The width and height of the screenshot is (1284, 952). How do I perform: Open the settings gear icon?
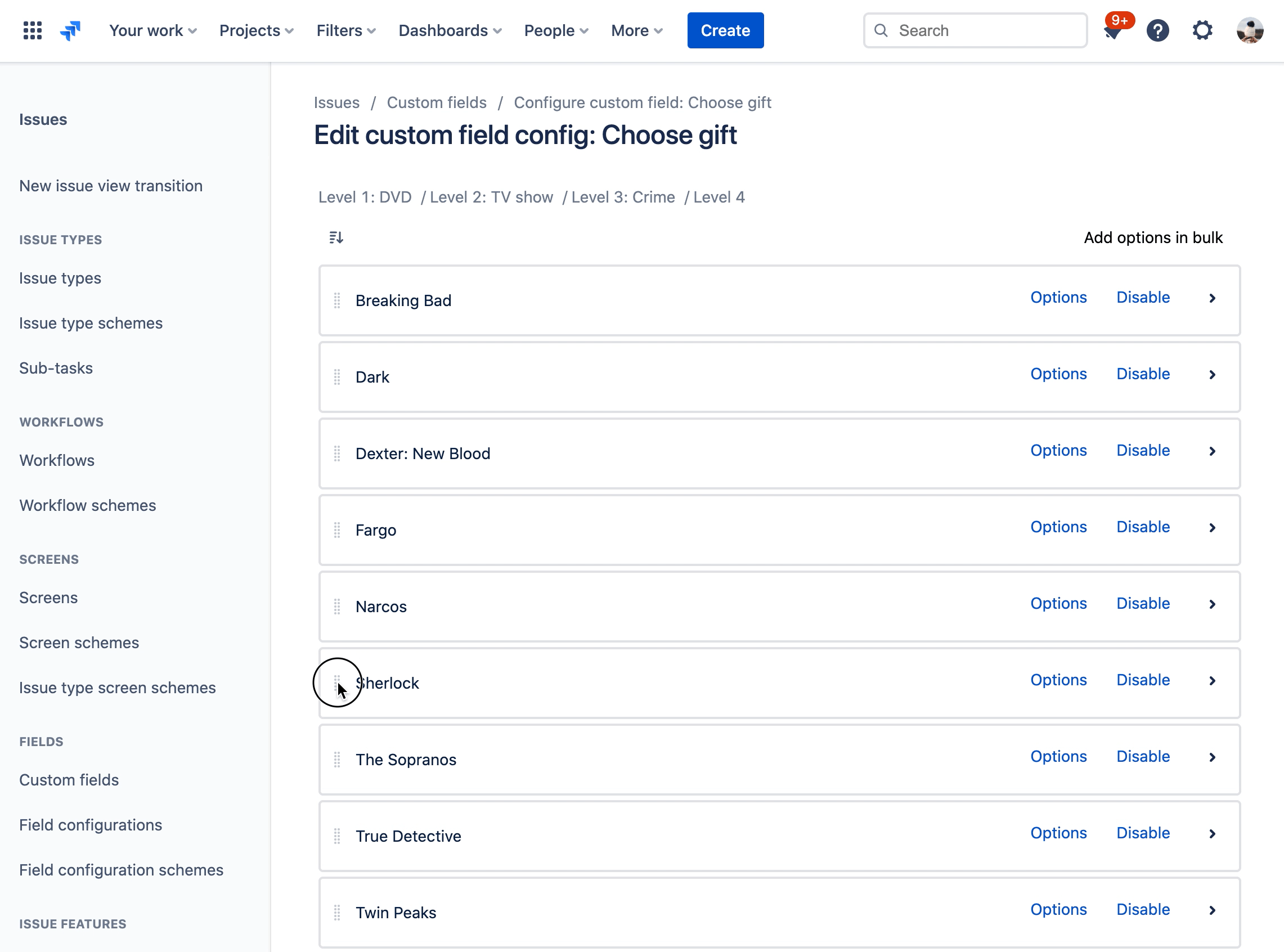click(1202, 30)
